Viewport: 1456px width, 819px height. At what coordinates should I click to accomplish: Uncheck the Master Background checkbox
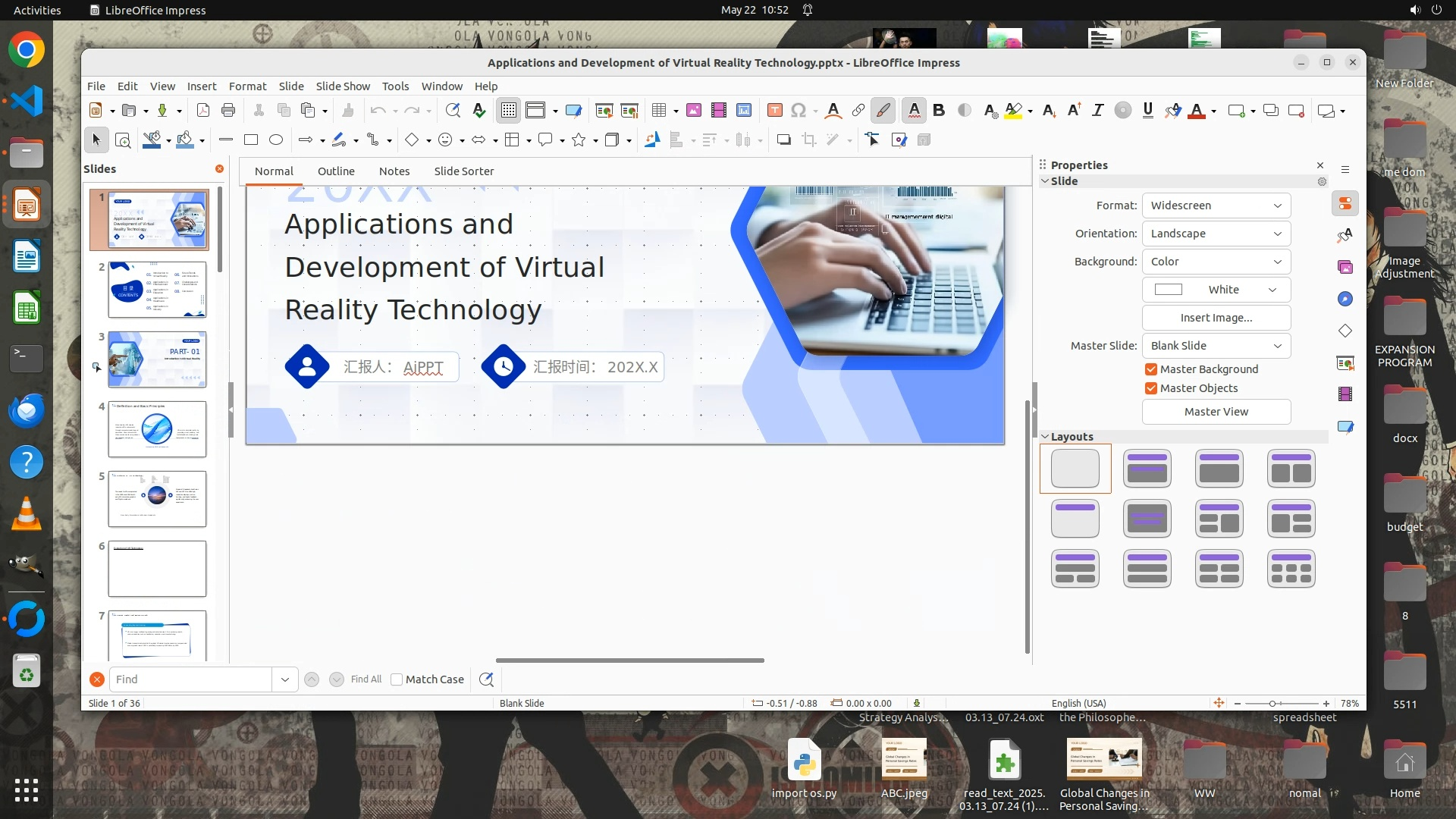[1151, 369]
